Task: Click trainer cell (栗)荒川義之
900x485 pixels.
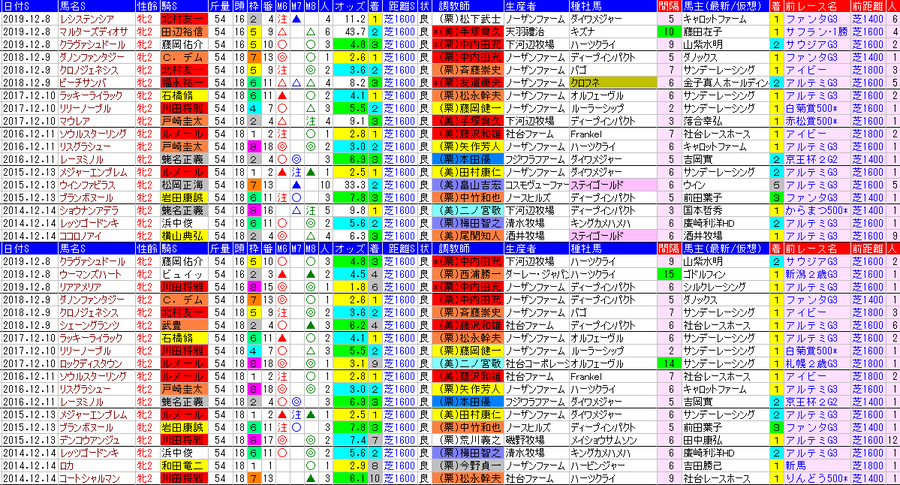Action: [x=467, y=440]
